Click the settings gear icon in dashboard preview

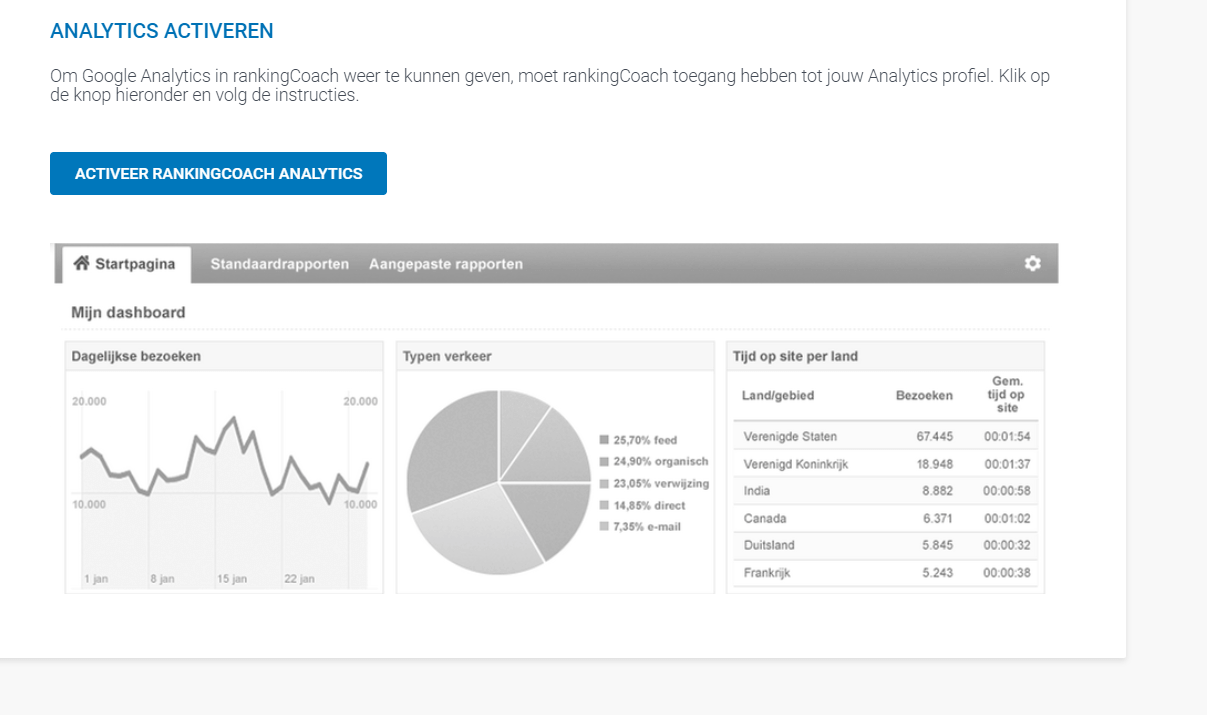[1033, 263]
